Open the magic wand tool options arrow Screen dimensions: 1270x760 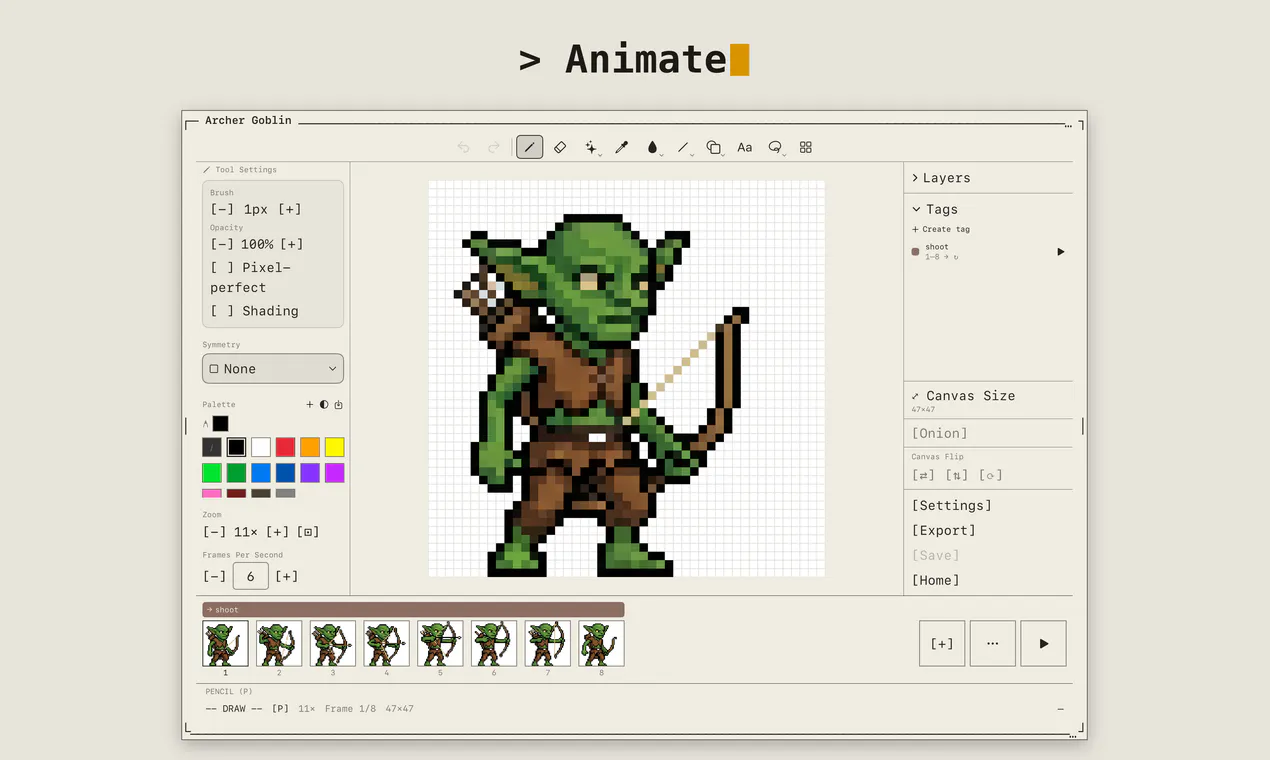(599, 154)
